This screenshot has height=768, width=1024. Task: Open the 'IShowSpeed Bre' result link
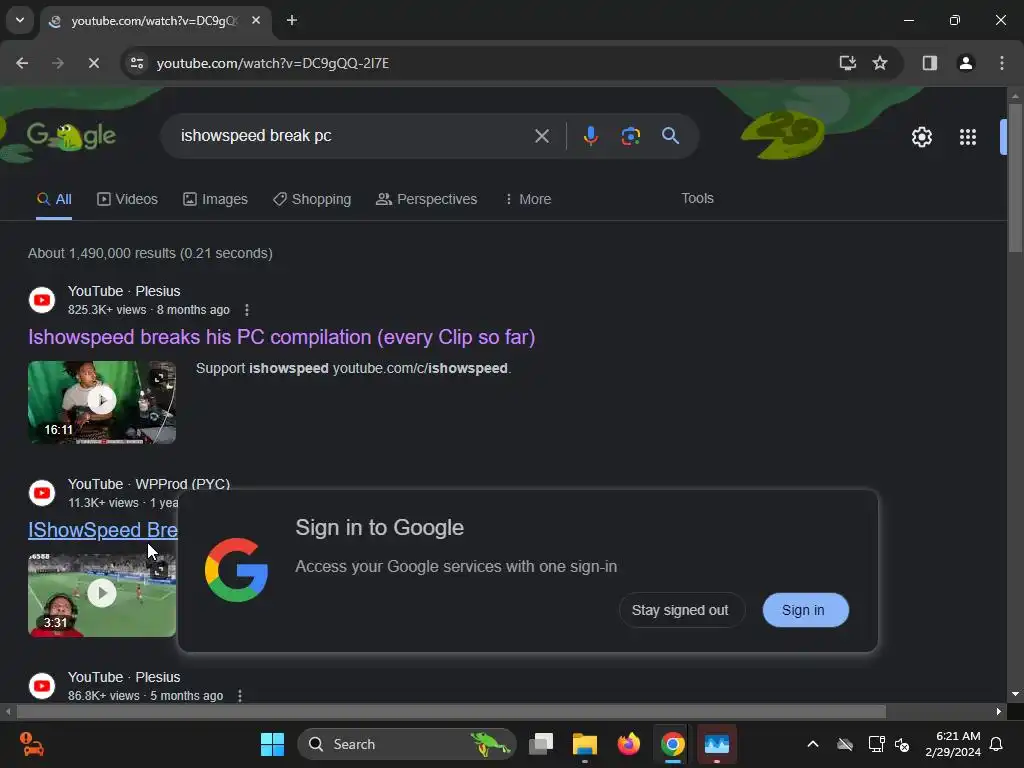click(x=103, y=530)
